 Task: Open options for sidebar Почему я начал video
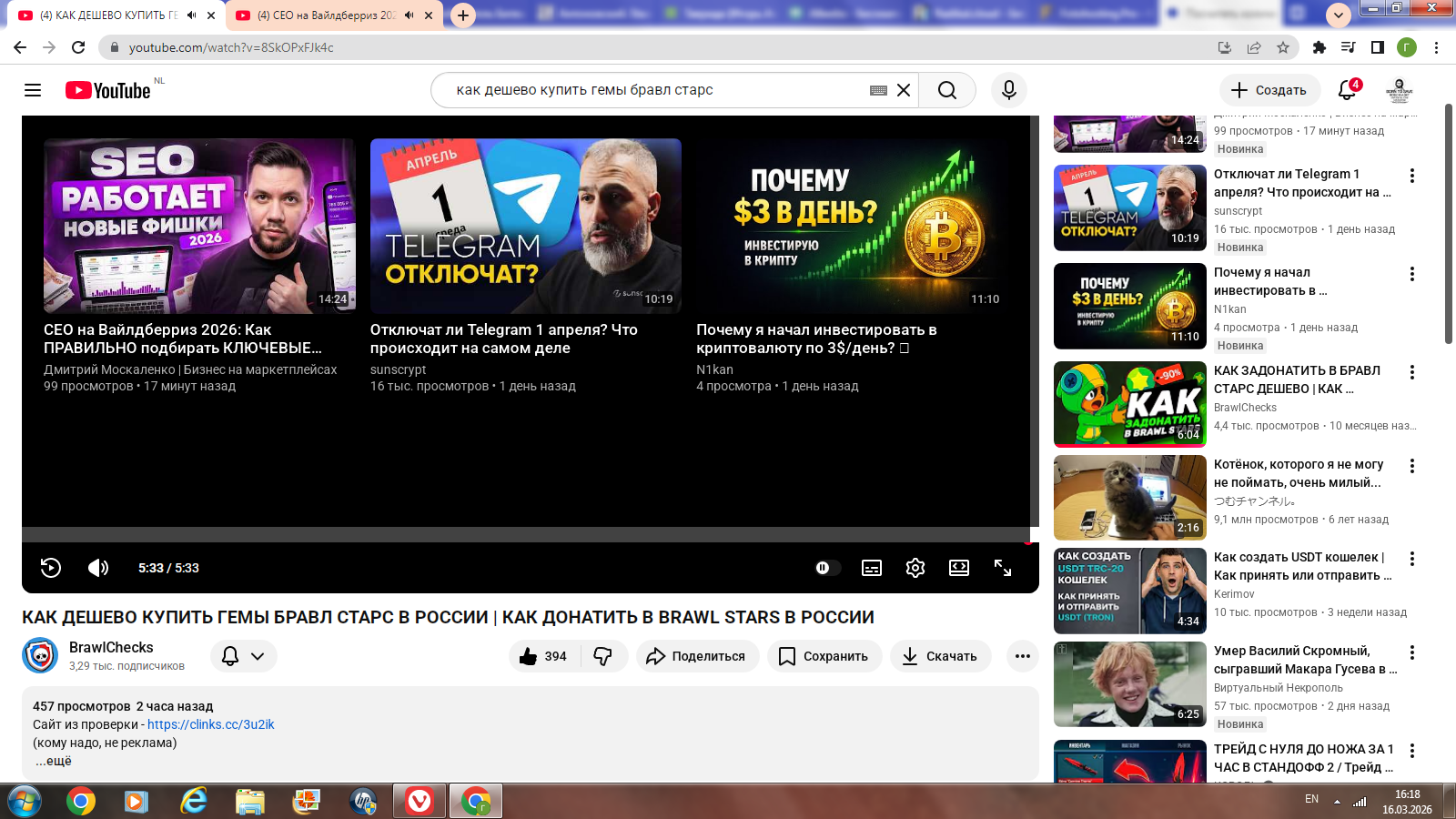click(x=1412, y=274)
